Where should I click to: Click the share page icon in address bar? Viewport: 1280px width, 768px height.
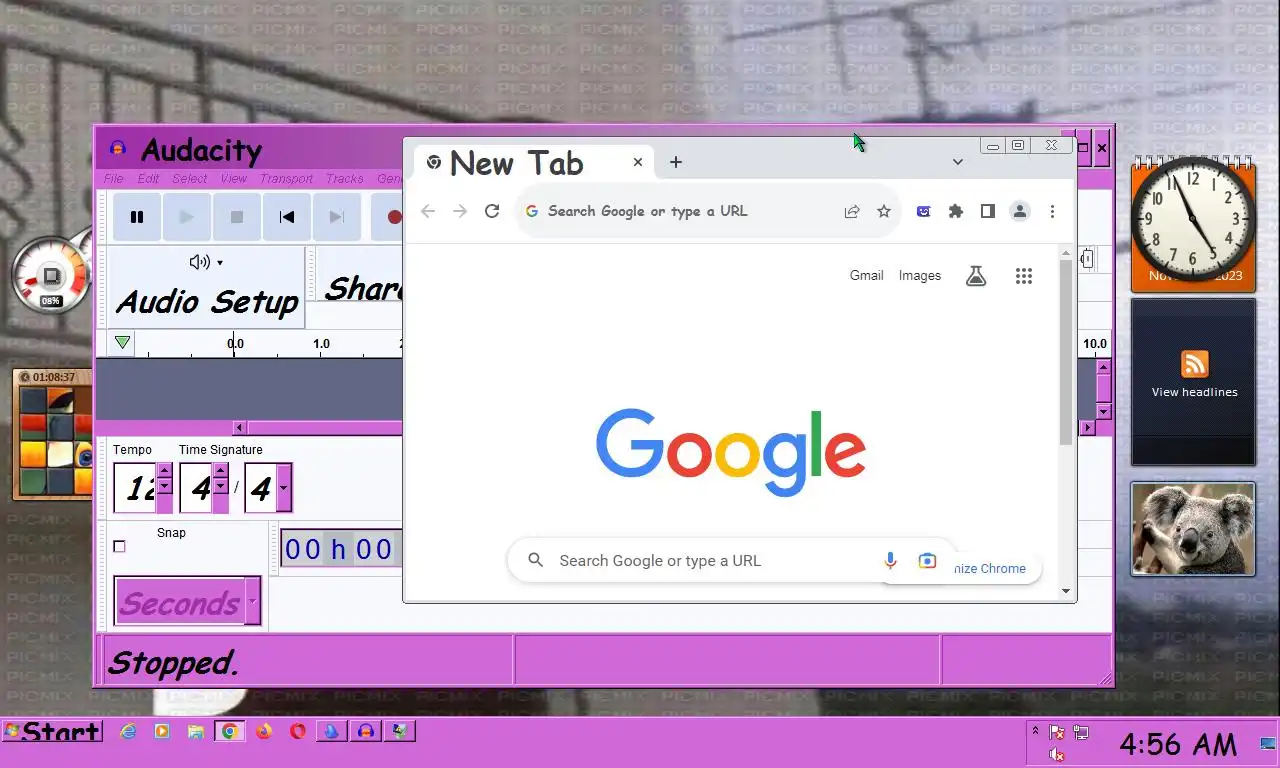click(852, 211)
